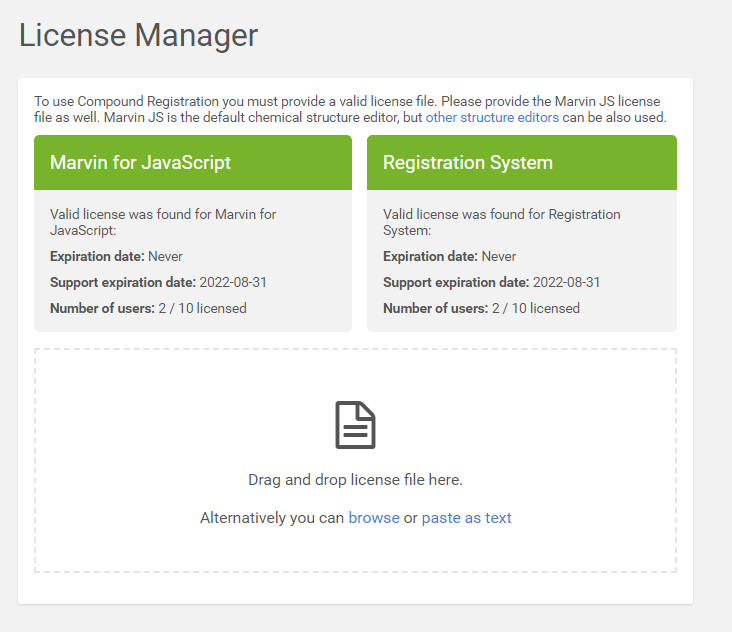
Task: Click 'Drag and drop license file here' text
Action: pyautogui.click(x=355, y=480)
